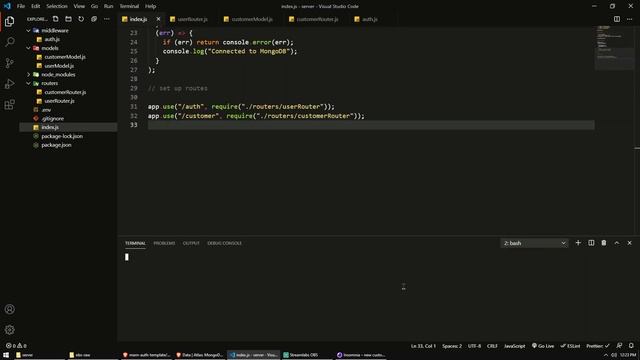The width and height of the screenshot is (640, 360).
Task: Open the Accounts menu icon
Action: 9,309
